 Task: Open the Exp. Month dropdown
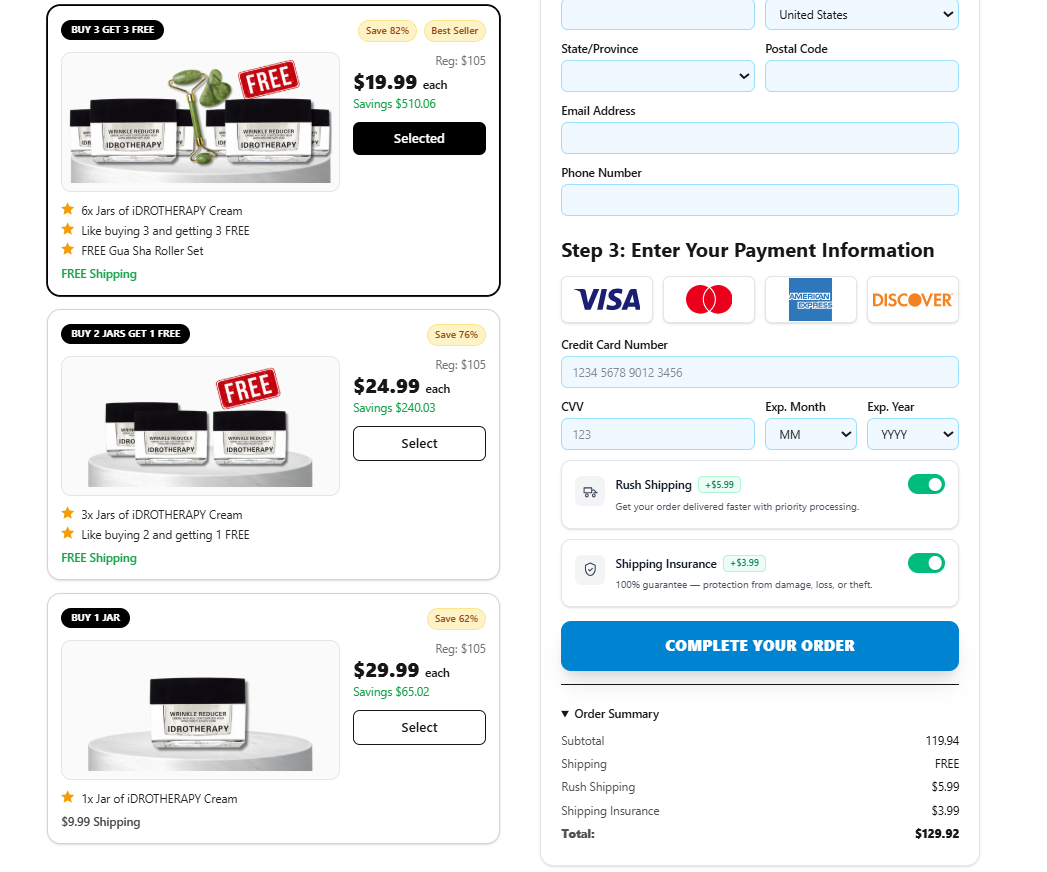[810, 434]
